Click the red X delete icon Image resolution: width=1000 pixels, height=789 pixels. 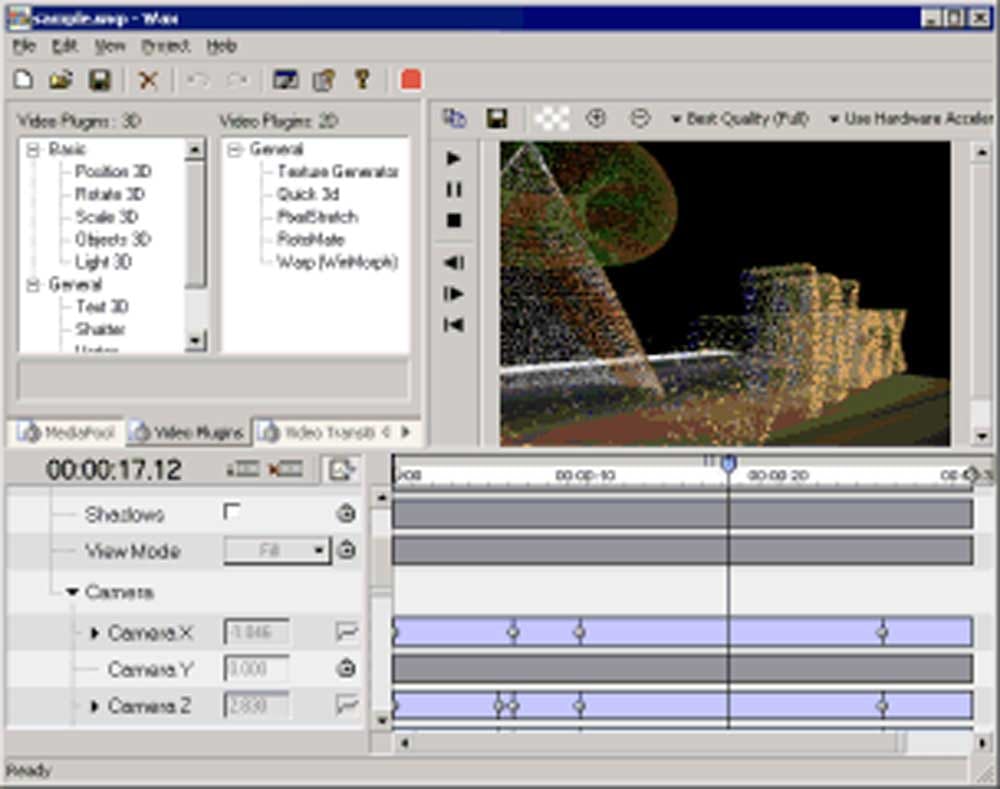pyautogui.click(x=148, y=80)
